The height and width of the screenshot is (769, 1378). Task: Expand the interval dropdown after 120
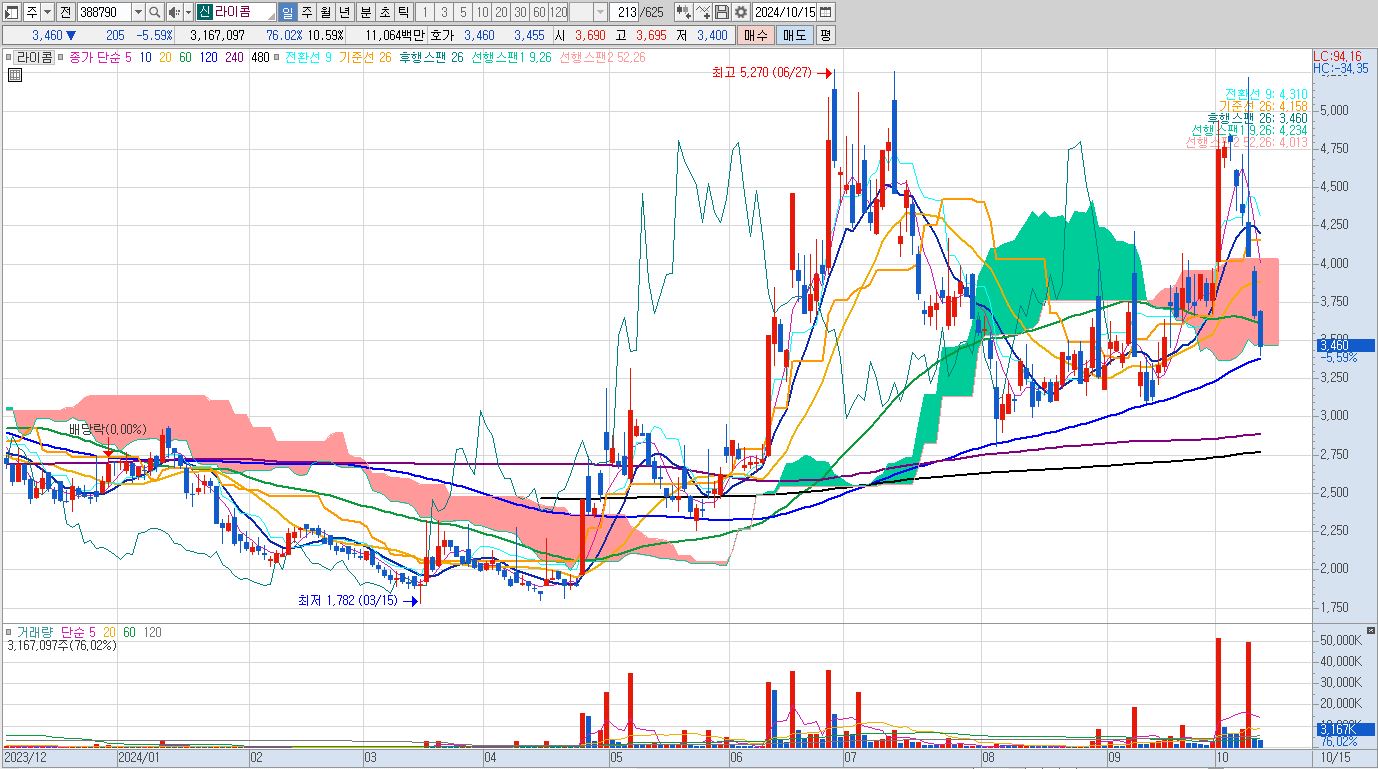click(x=600, y=12)
